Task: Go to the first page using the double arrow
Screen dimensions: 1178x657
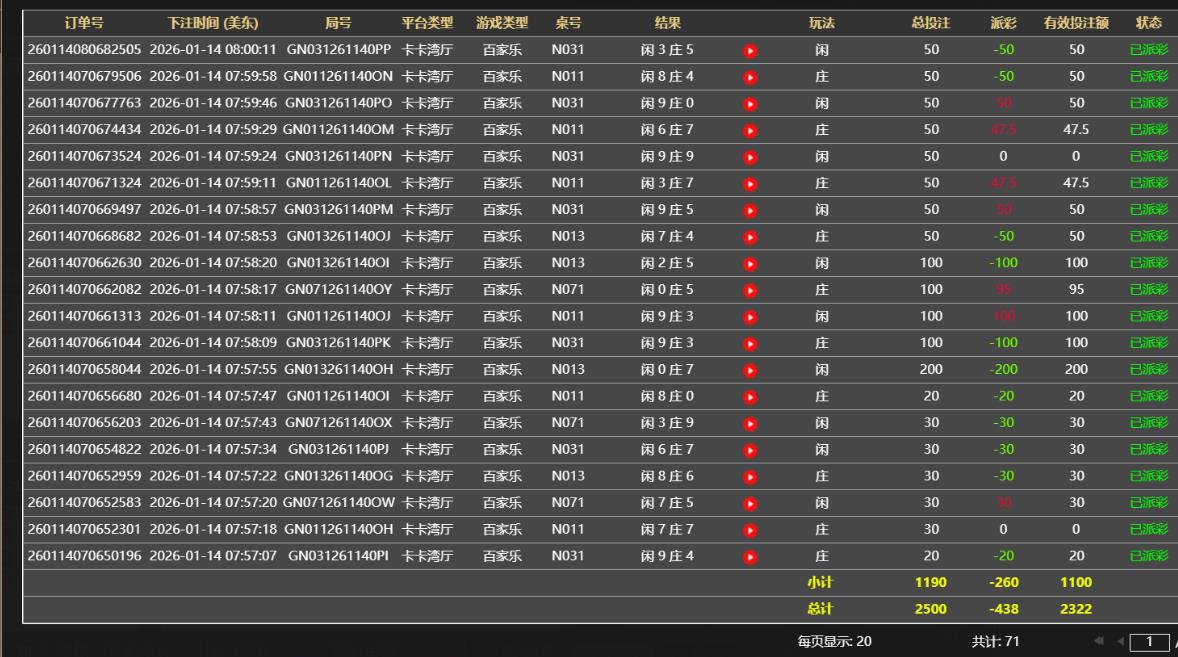Action: tap(1100, 642)
